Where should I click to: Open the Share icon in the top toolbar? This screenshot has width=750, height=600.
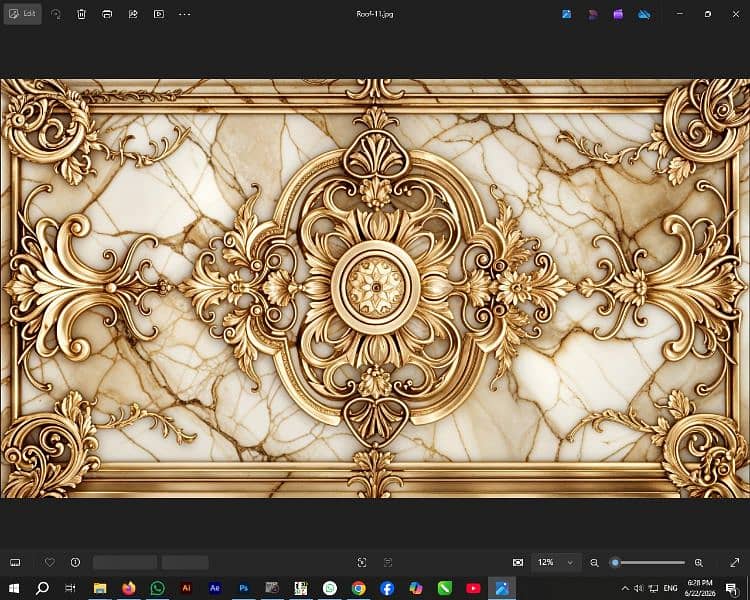point(133,14)
